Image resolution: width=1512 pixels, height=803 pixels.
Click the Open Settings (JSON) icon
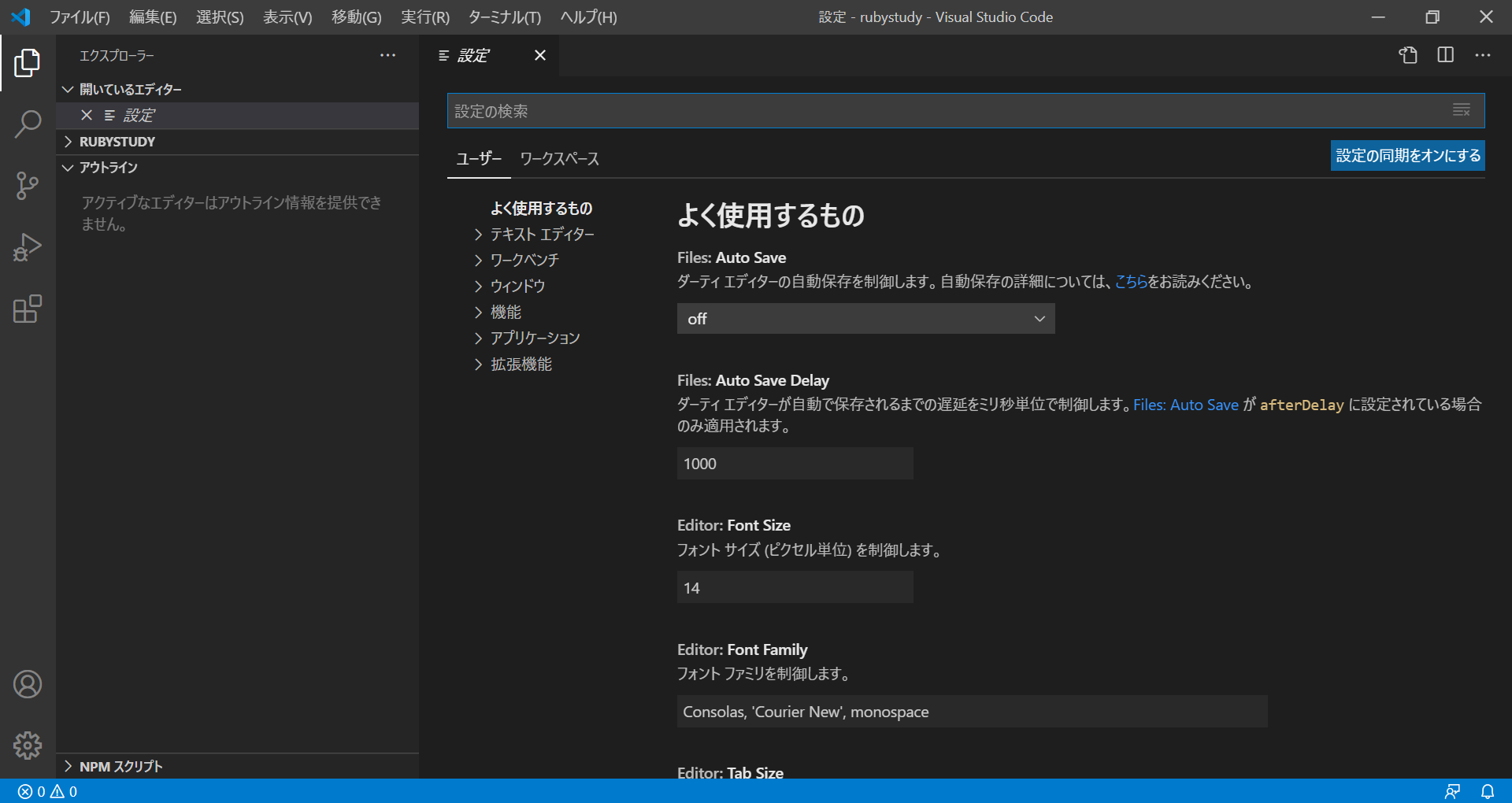point(1408,55)
